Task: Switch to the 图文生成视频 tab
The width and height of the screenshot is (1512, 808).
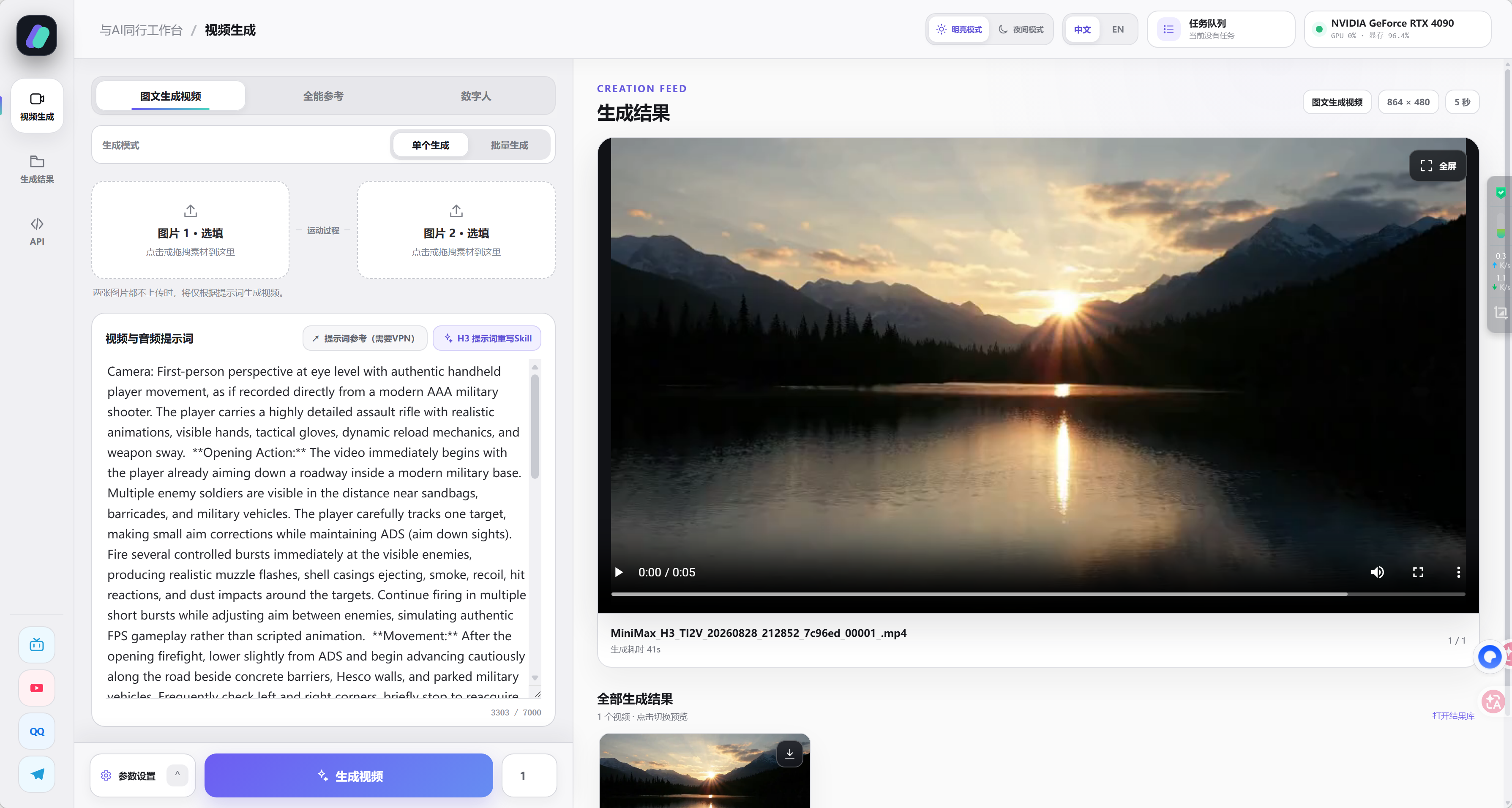Action: tap(170, 96)
